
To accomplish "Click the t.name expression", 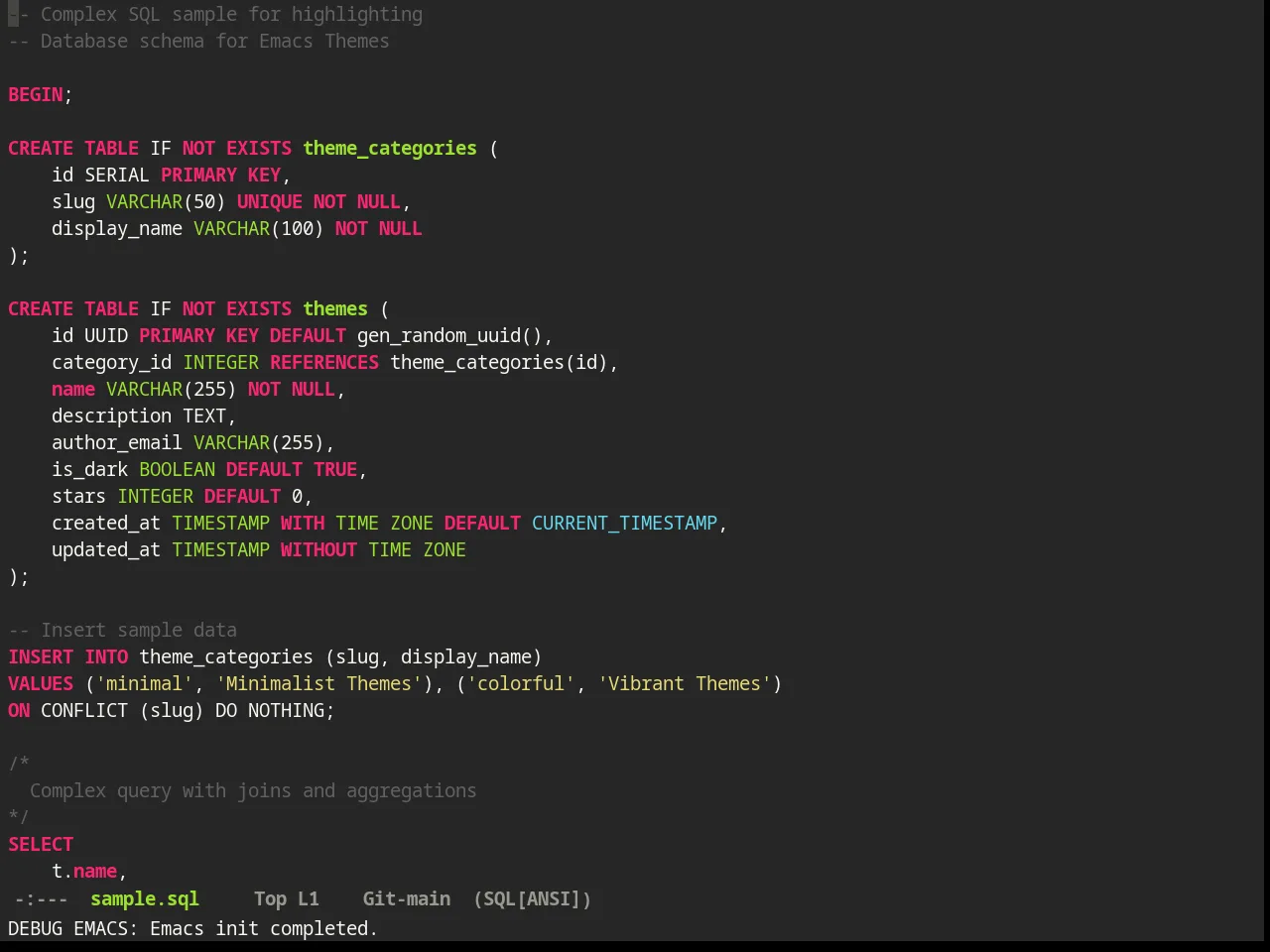I will point(84,872).
